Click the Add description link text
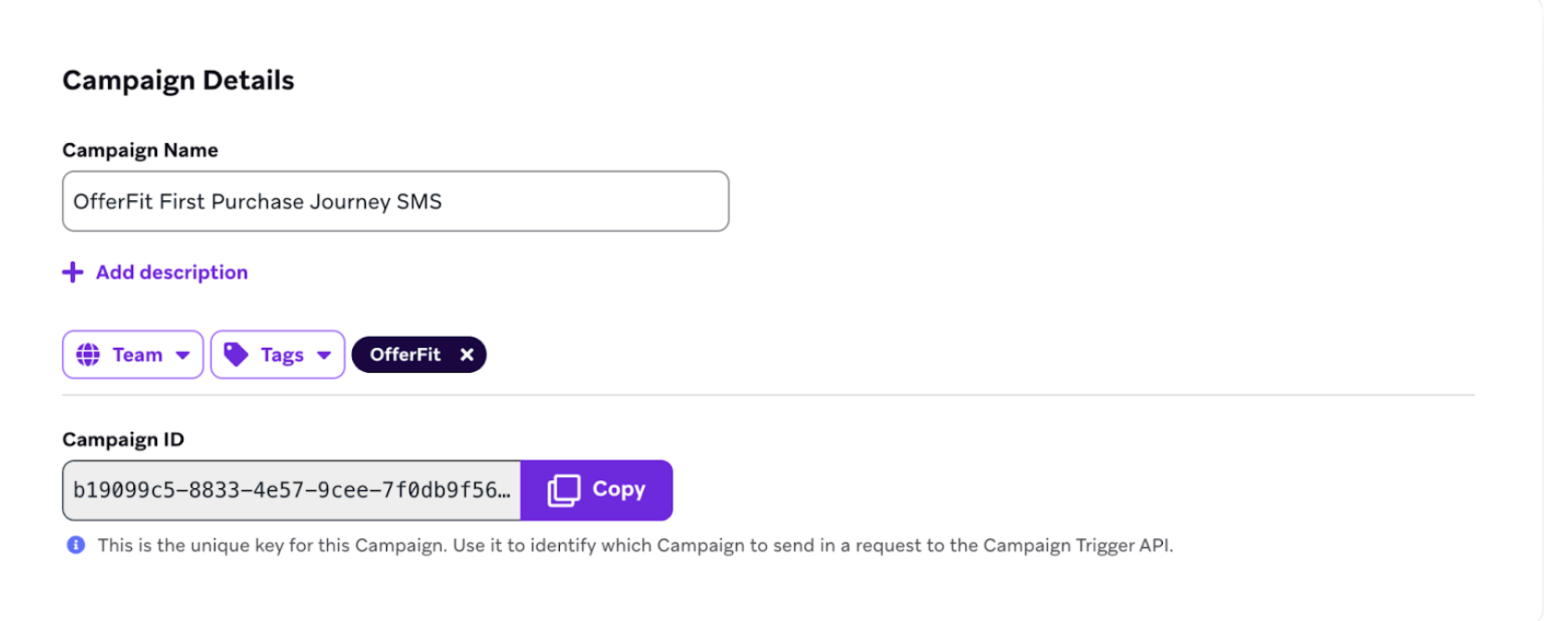 click(172, 272)
